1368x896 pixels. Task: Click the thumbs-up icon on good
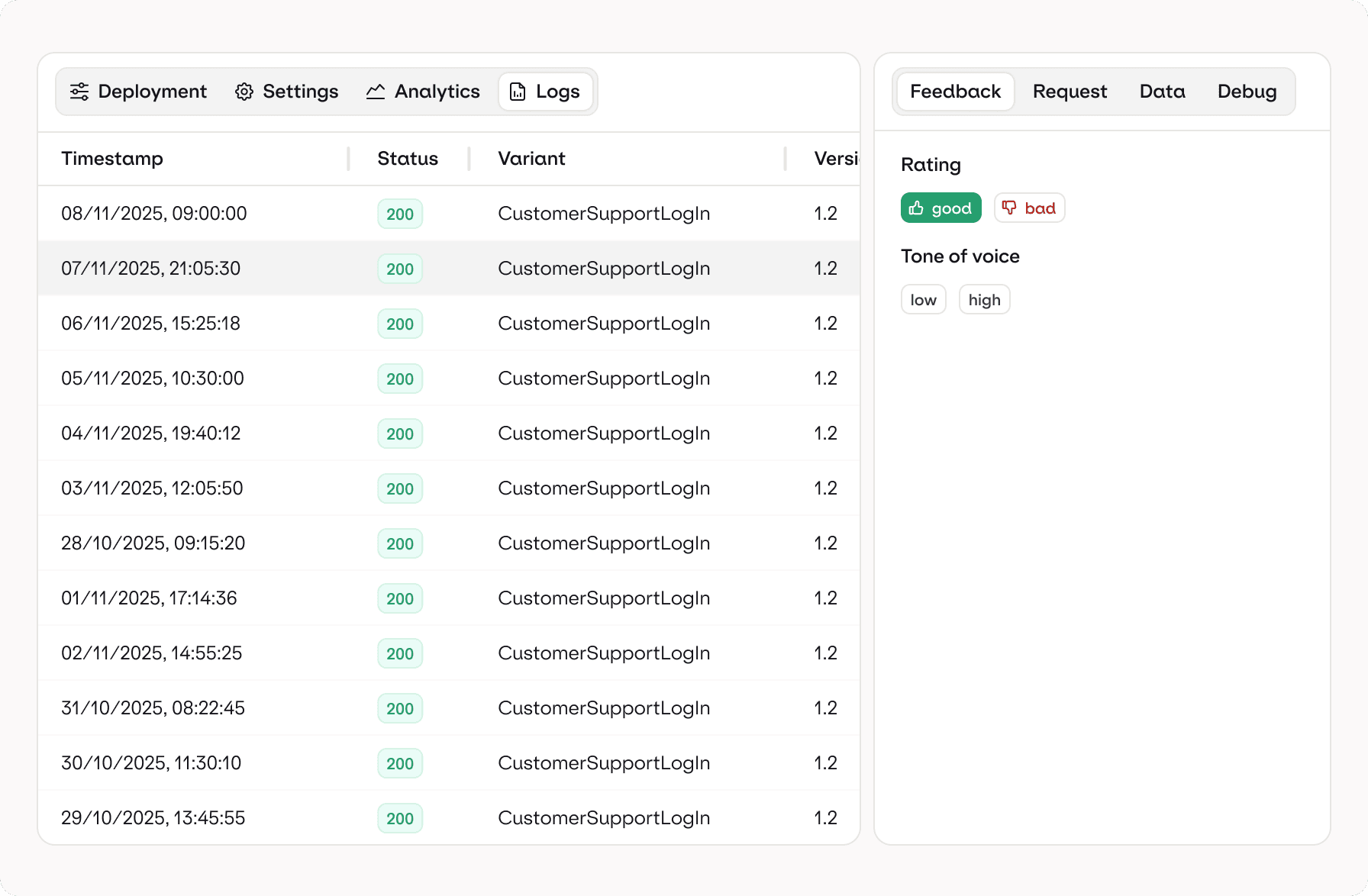click(916, 208)
